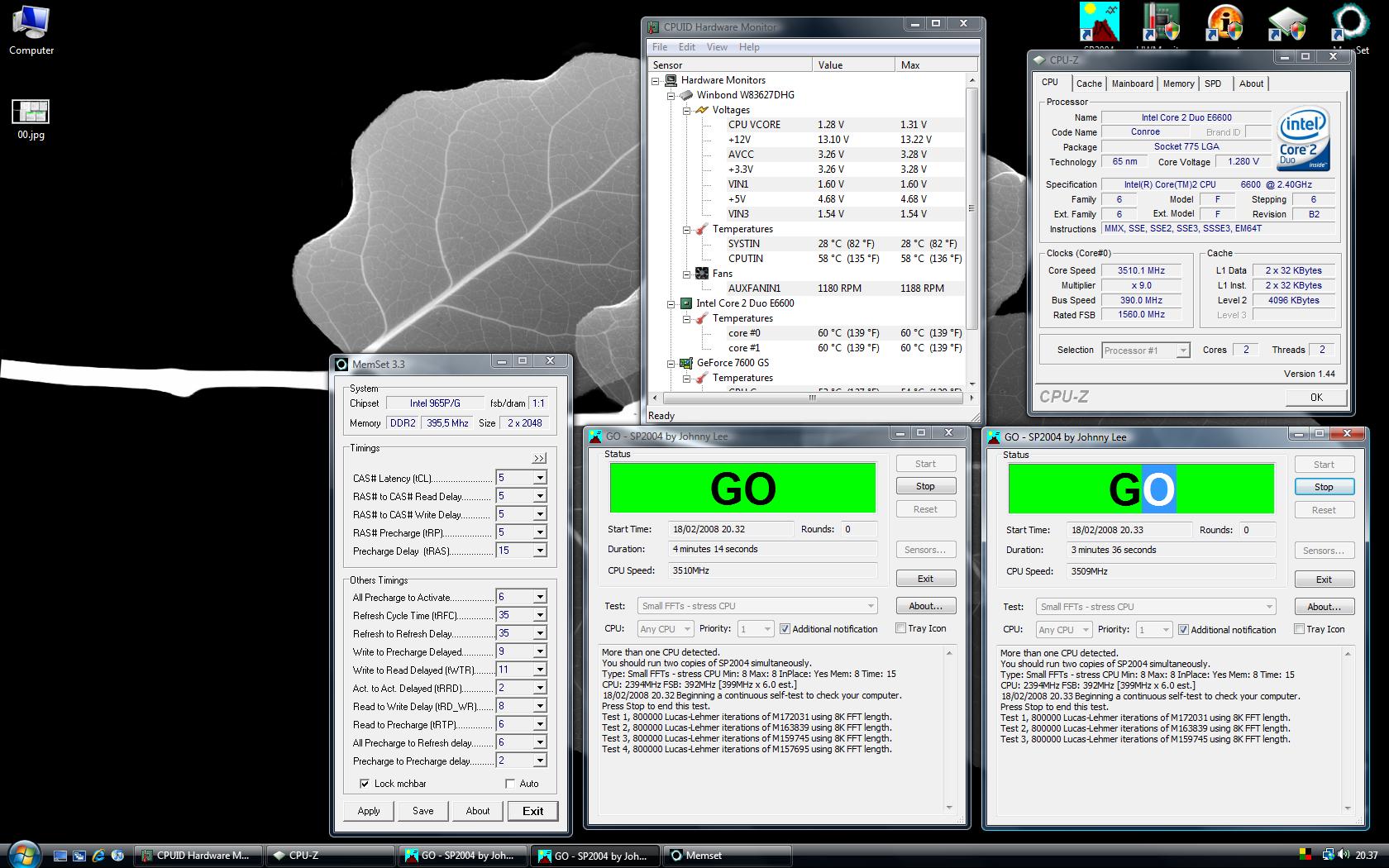Open the CAS# Latency (tCL) dropdown
The width and height of the screenshot is (1389, 868).
pos(540,478)
